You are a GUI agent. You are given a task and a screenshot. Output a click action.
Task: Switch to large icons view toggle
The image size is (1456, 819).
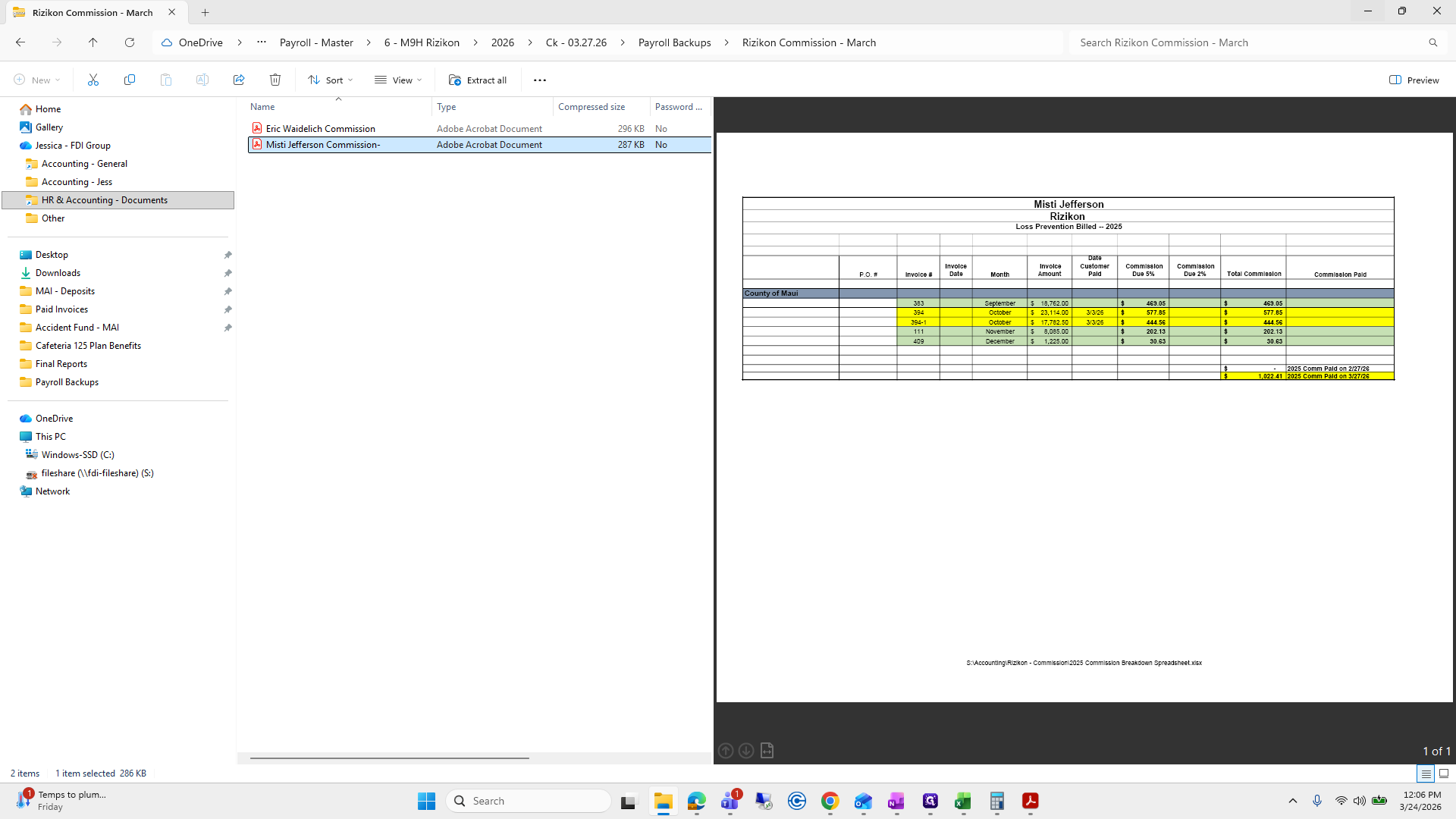click(1444, 773)
